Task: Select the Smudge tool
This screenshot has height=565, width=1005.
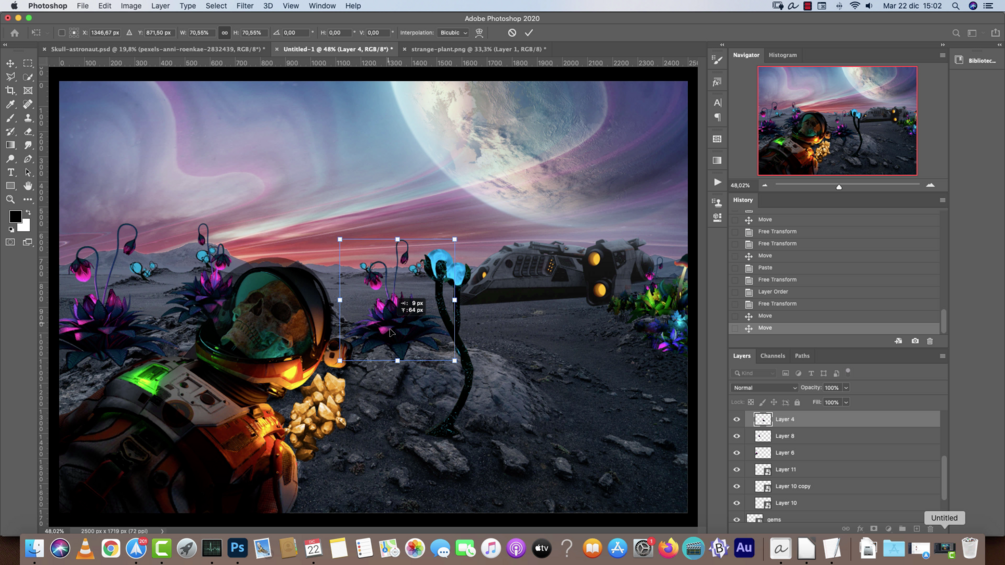Action: point(28,145)
